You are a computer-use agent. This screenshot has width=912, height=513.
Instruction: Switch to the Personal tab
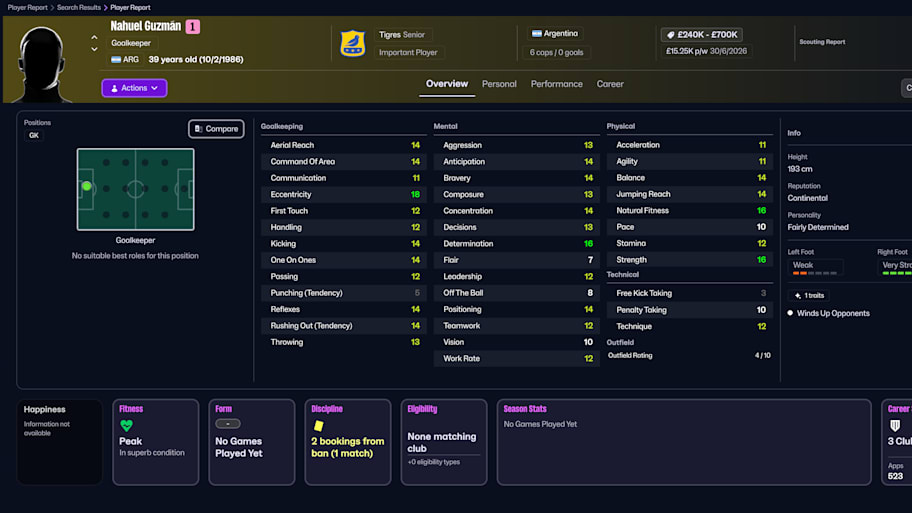(499, 84)
